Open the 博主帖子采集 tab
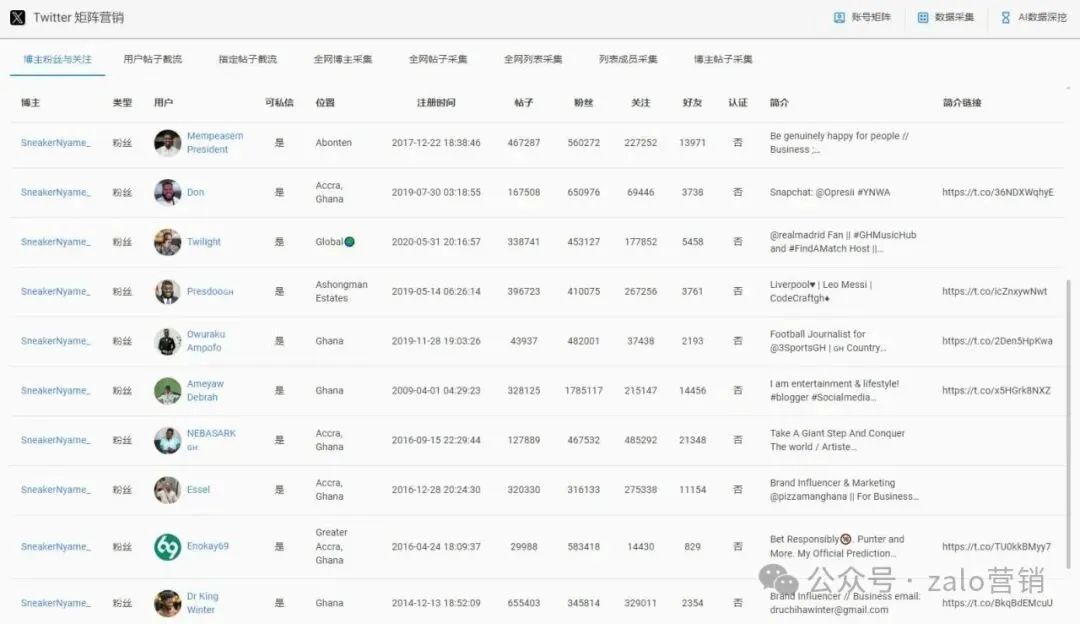This screenshot has width=1080, height=624. pos(723,60)
